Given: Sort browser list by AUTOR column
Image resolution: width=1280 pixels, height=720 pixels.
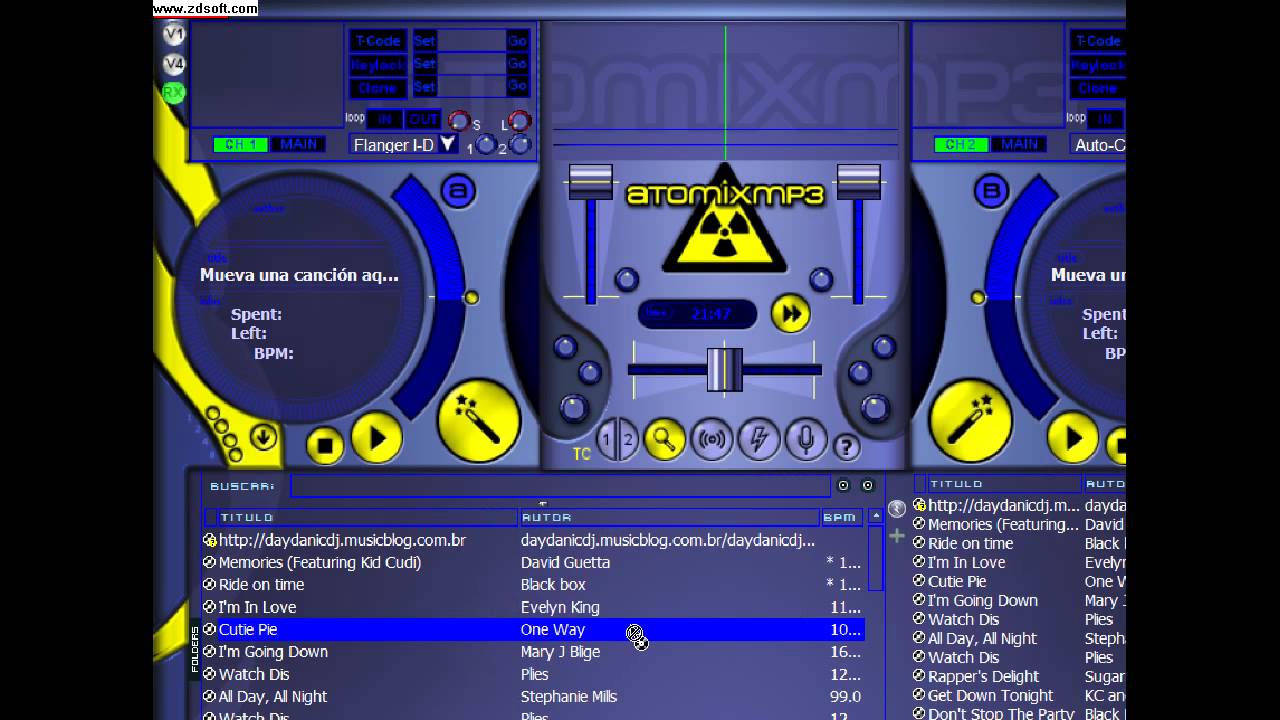Looking at the screenshot, I should 669,517.
